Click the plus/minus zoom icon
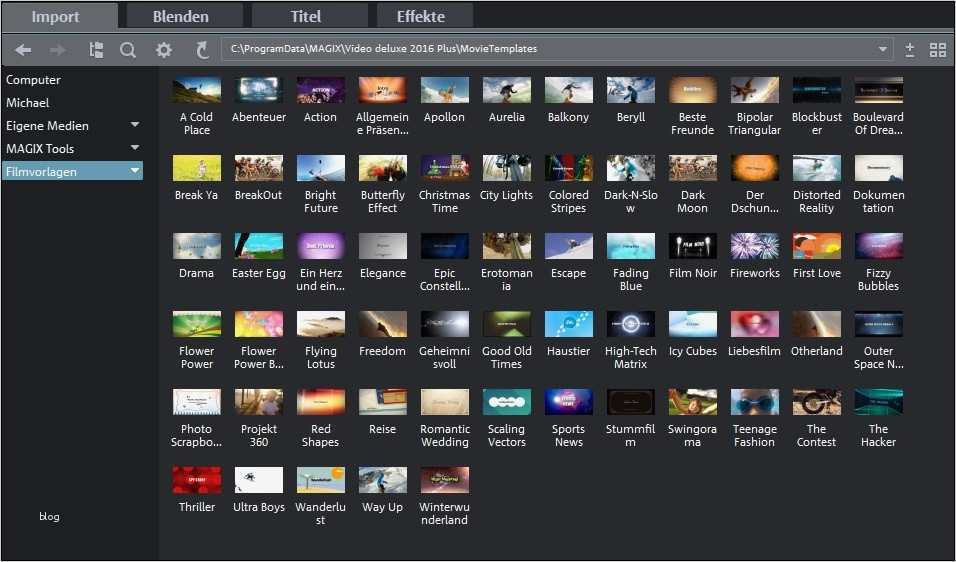Image resolution: width=956 pixels, height=562 pixels. point(910,50)
